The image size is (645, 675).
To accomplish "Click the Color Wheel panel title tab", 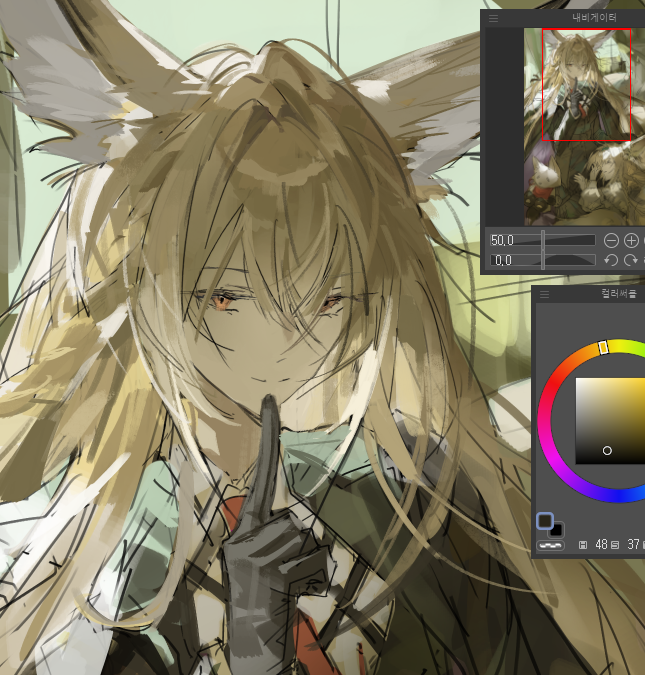I will tap(619, 294).
